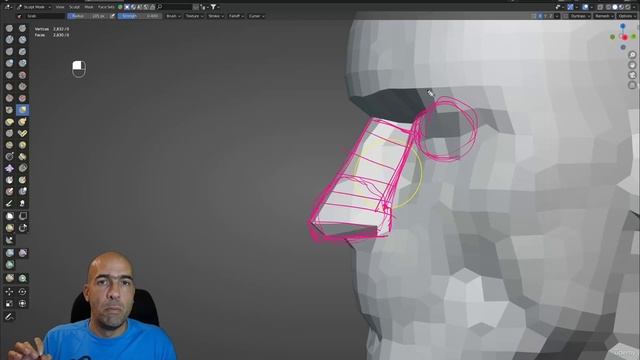Select the Move transform tool

tap(9, 292)
